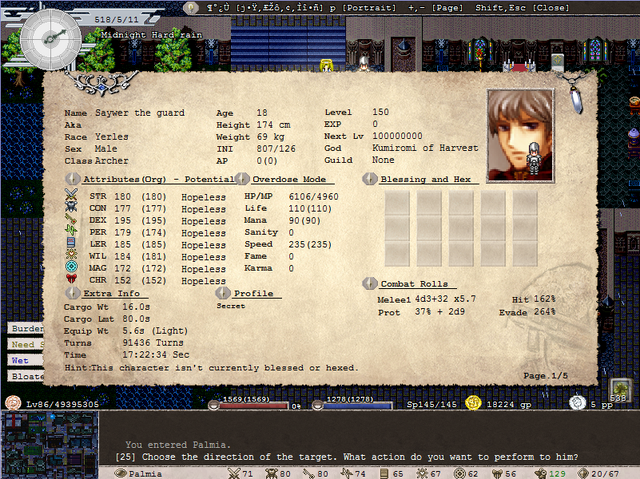Click the clock compass dial
640x479 pixels.
pos(51,38)
